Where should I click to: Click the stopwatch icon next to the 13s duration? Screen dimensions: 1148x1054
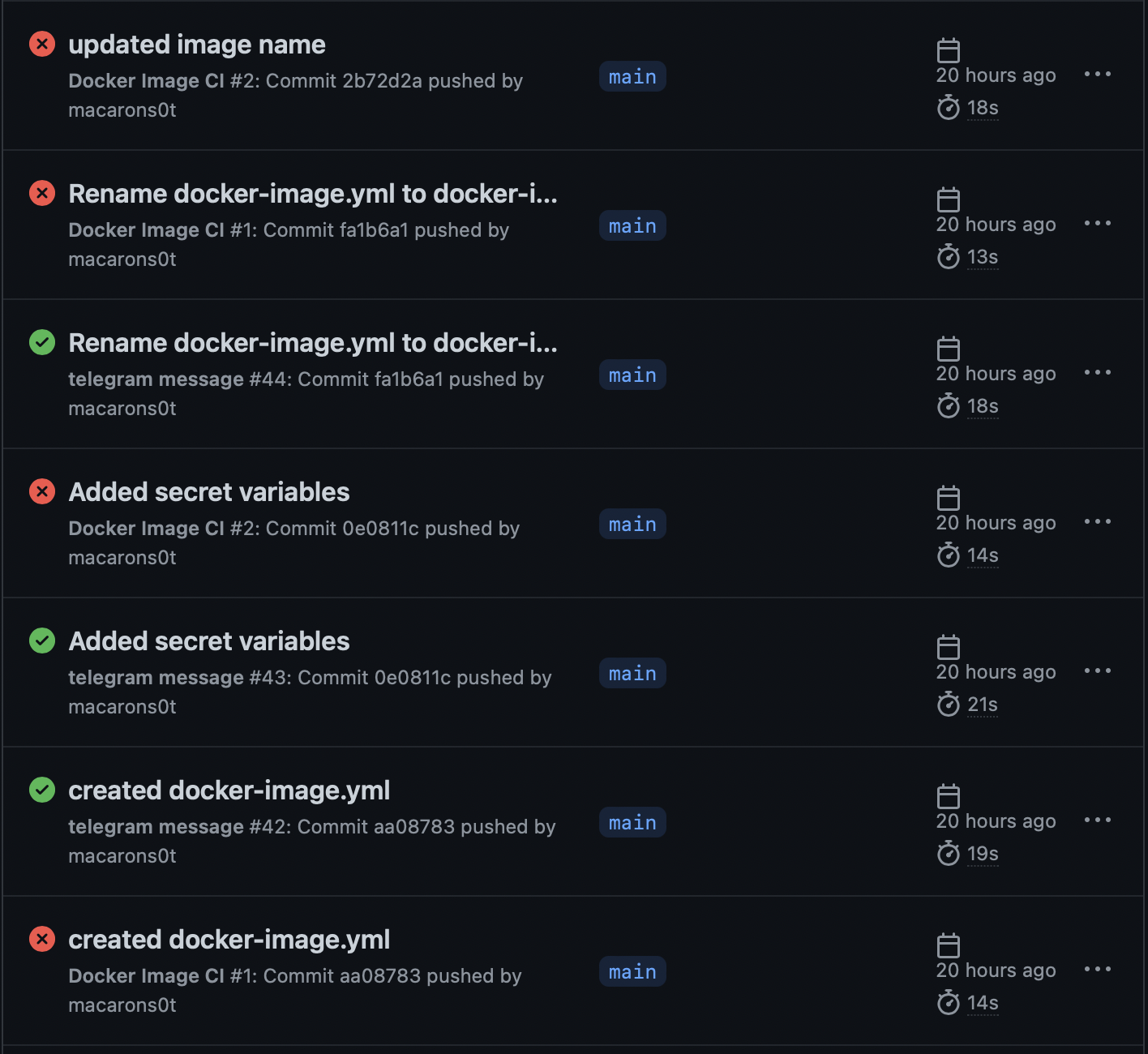[x=948, y=257]
